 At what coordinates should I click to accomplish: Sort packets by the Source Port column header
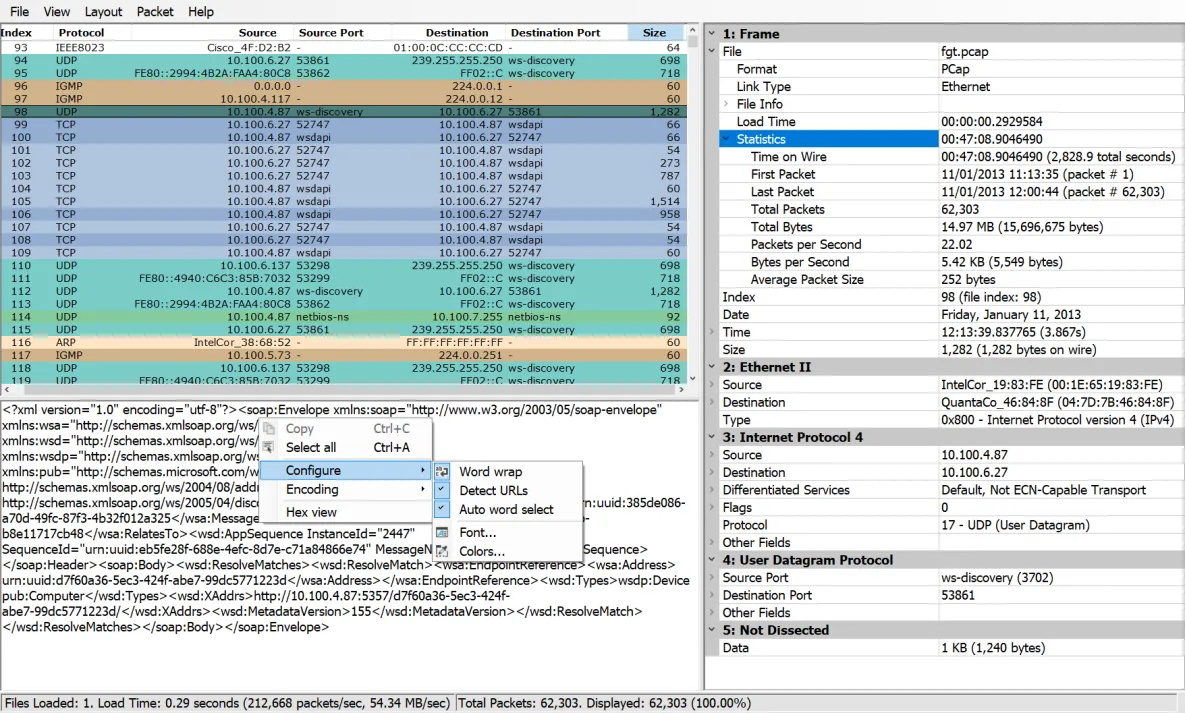pyautogui.click(x=342, y=33)
